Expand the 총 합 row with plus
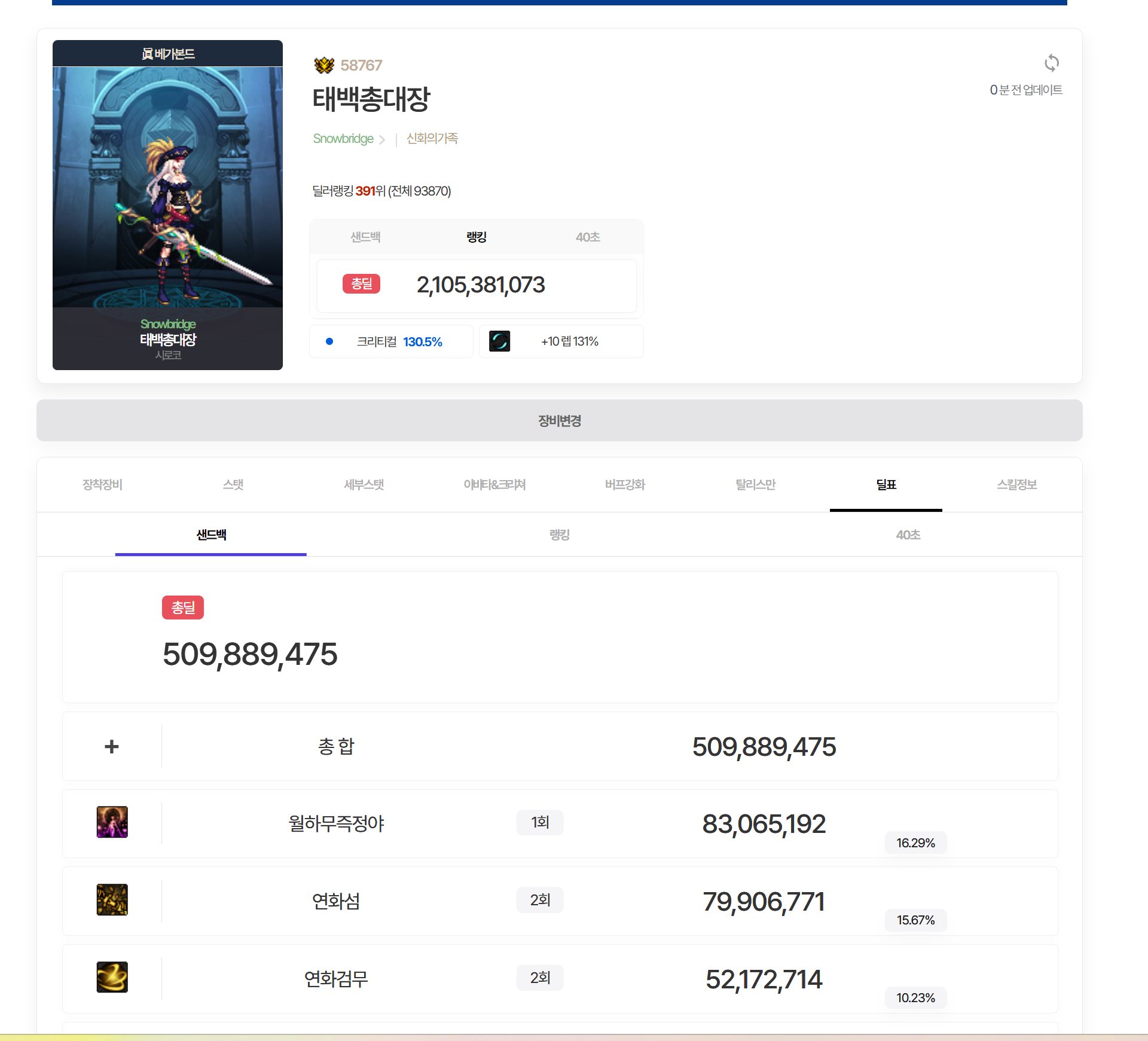Viewport: 1148px width, 1041px height. click(112, 746)
